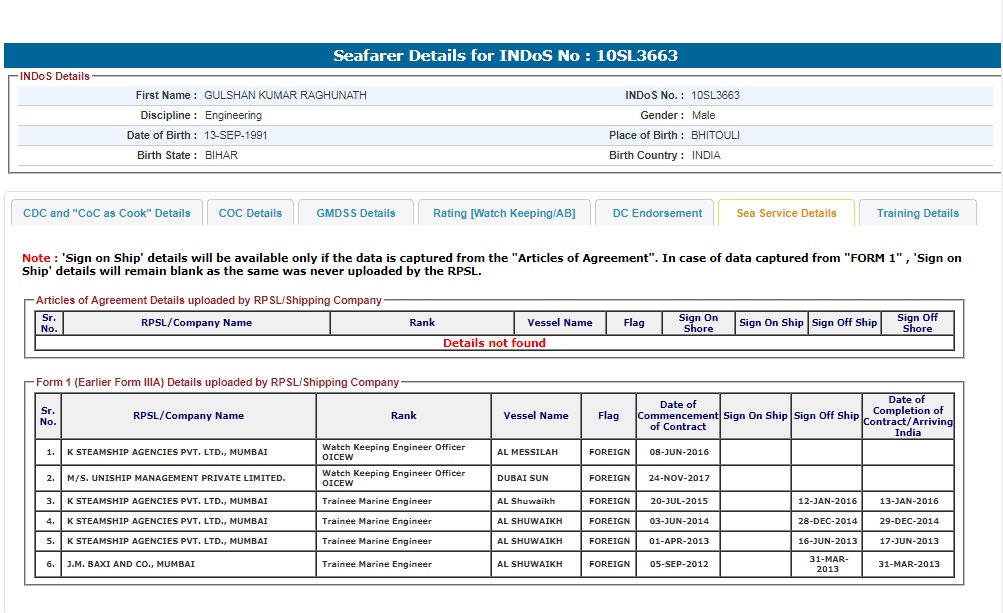Image resolution: width=1003 pixels, height=613 pixels.
Task: Open the Training Details tab
Action: point(917,213)
